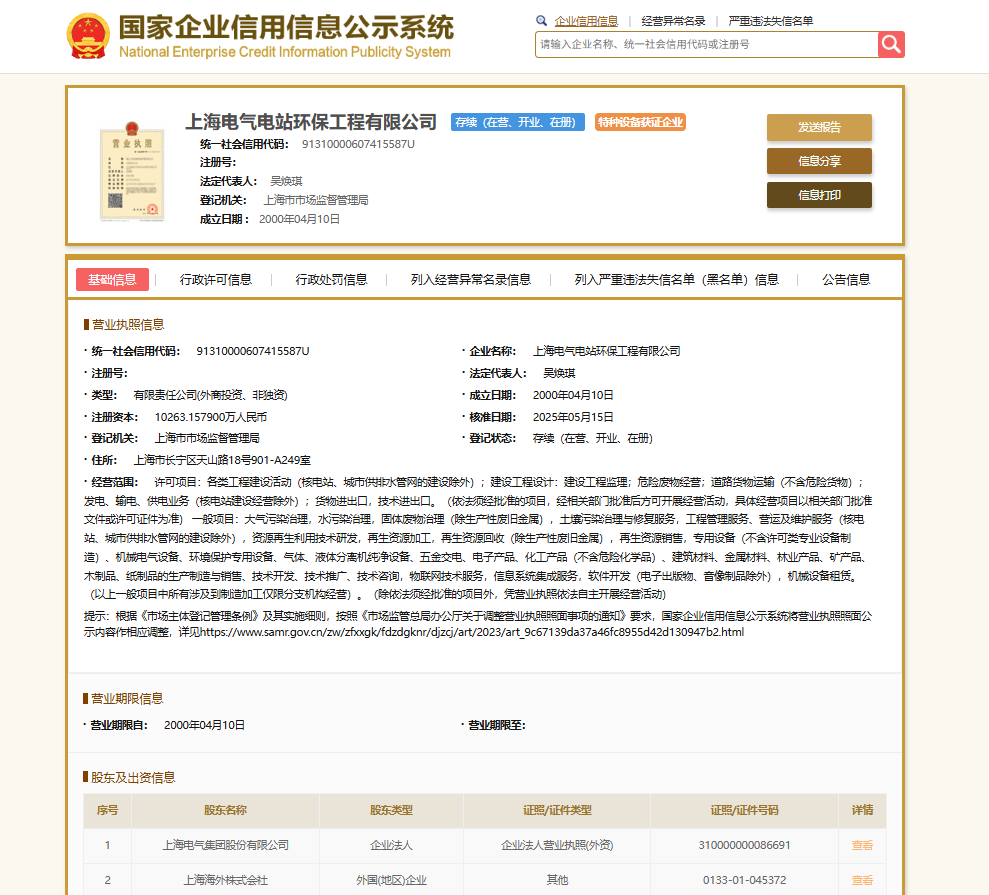Click approval date 2025年05月15日
Screen dimensions: 989x895
coord(573,417)
